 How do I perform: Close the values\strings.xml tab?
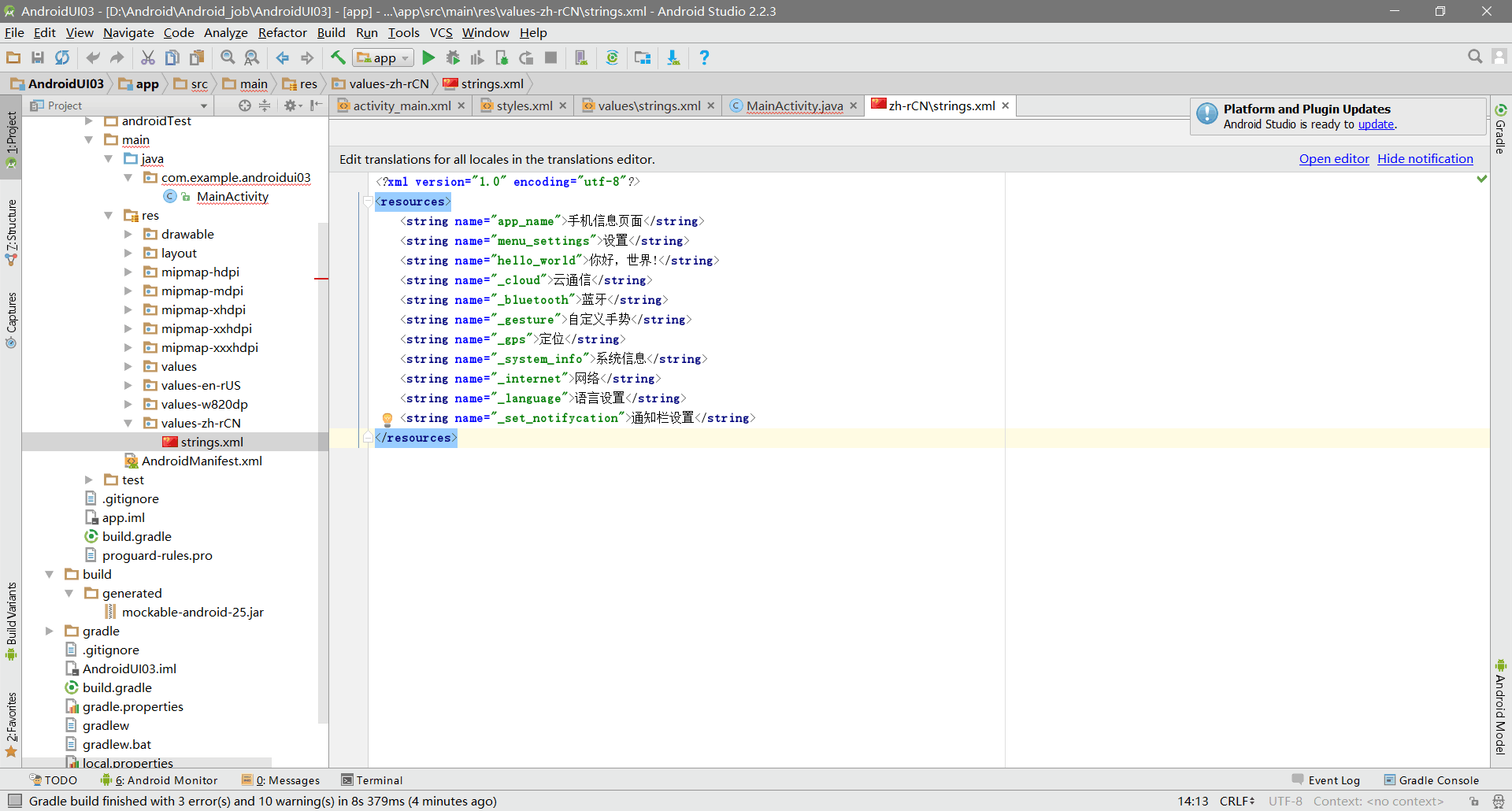tap(711, 106)
